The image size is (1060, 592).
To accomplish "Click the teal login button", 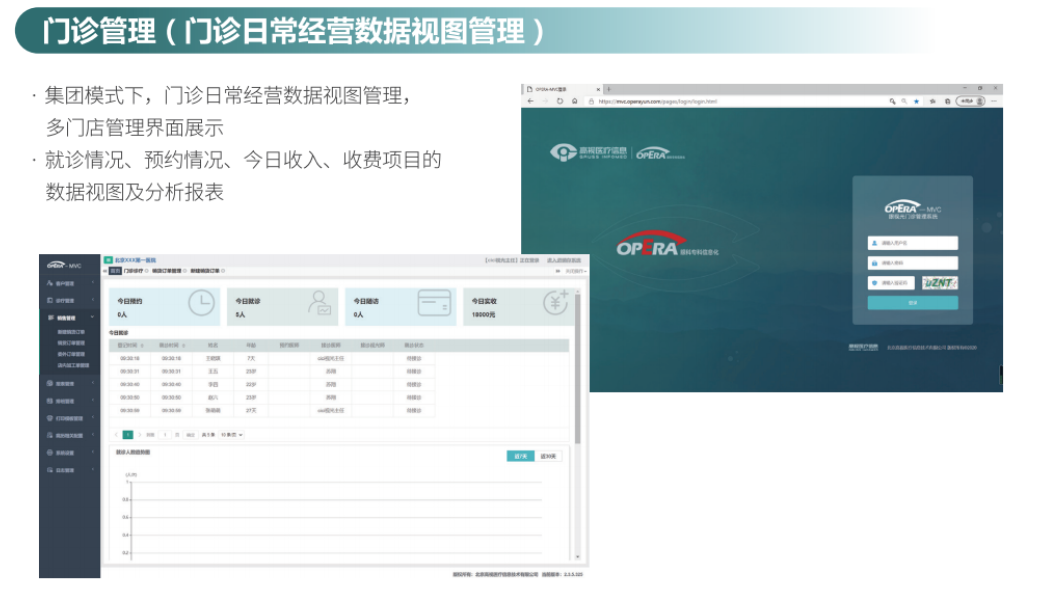I will tap(913, 303).
